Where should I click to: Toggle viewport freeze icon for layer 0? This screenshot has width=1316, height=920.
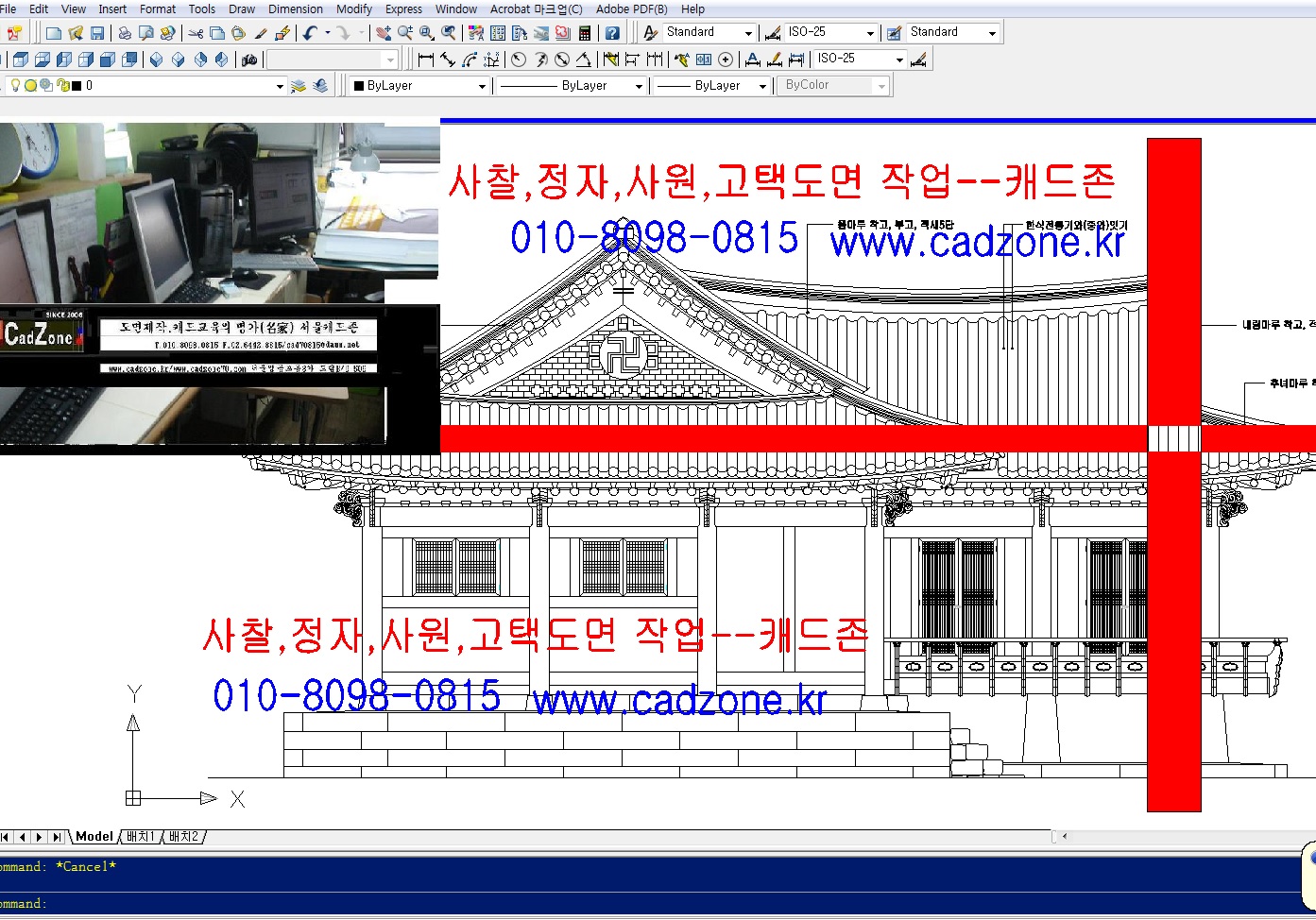45,85
